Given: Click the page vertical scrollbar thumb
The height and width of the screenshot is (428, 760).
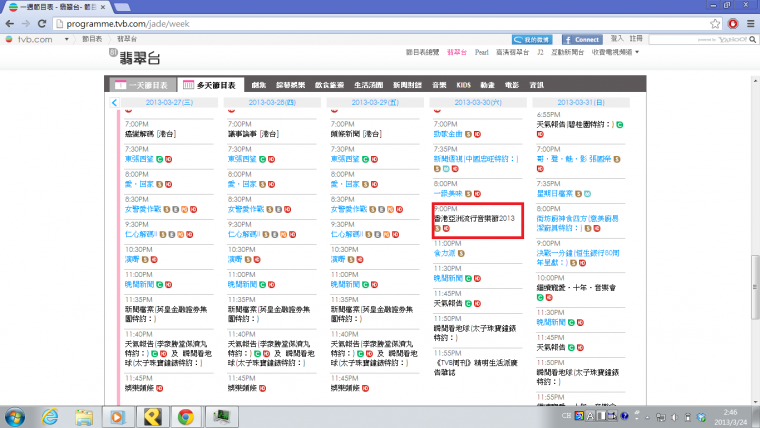Looking at the screenshot, I should 755,287.
